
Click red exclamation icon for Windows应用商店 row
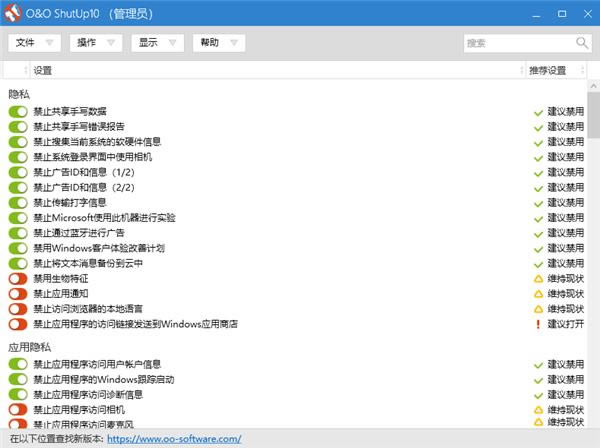tap(538, 324)
